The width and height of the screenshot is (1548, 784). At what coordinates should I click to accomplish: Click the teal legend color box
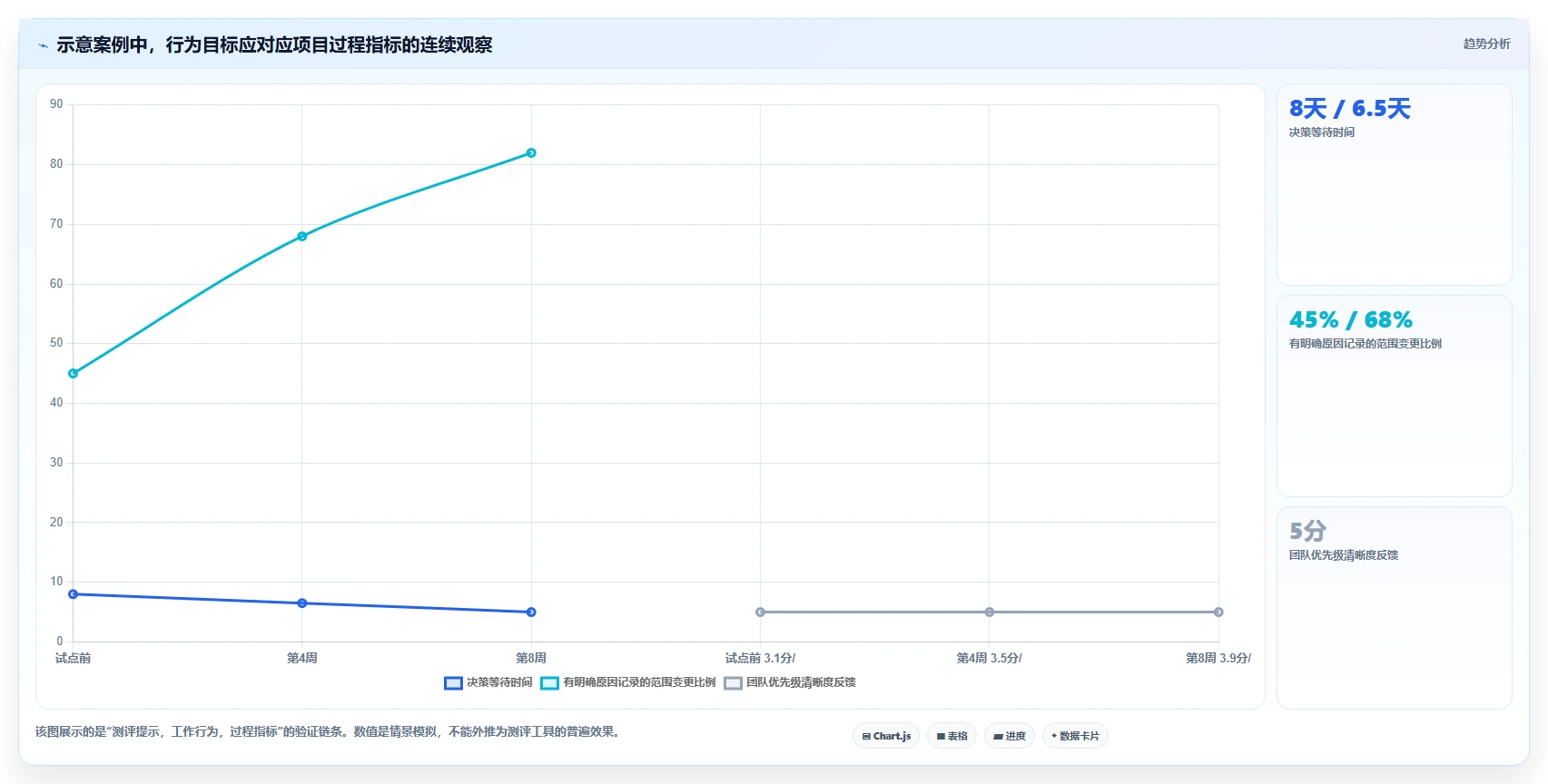click(549, 683)
